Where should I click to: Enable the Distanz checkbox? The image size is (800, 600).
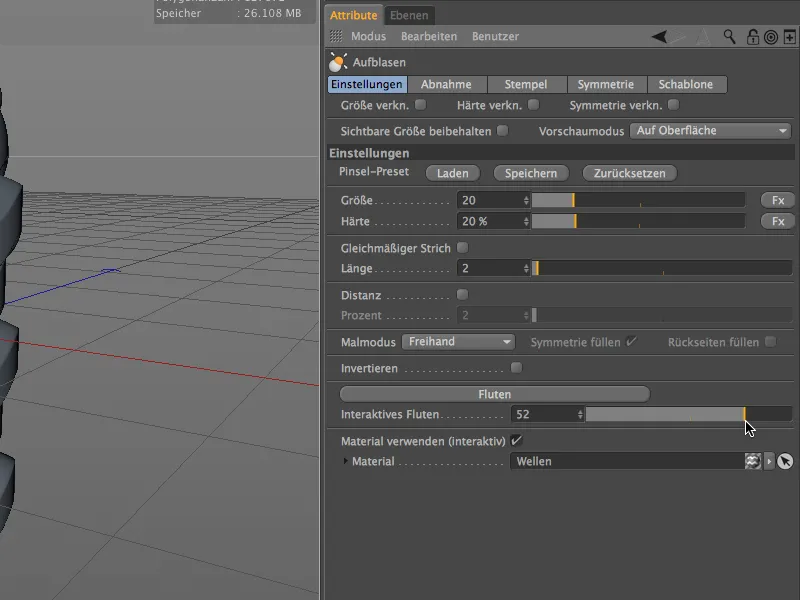coord(462,295)
